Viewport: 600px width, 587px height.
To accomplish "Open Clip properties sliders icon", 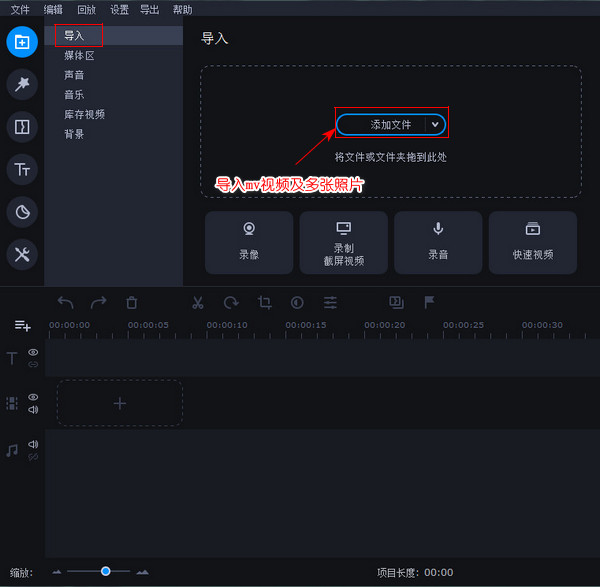I will point(330,303).
